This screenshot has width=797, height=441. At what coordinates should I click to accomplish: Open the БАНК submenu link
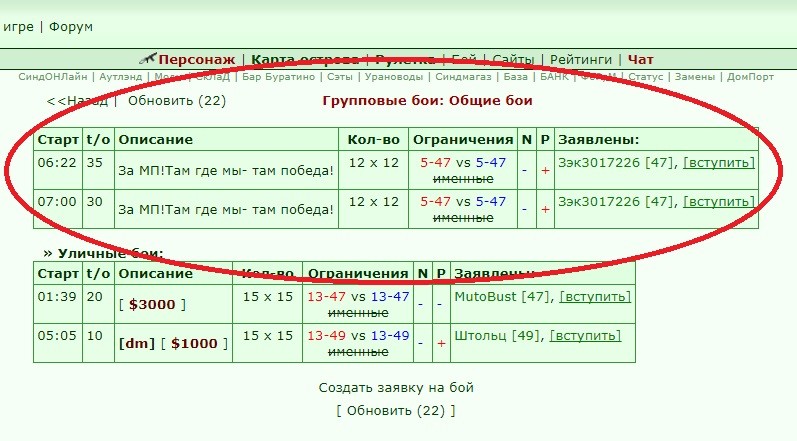[554, 77]
